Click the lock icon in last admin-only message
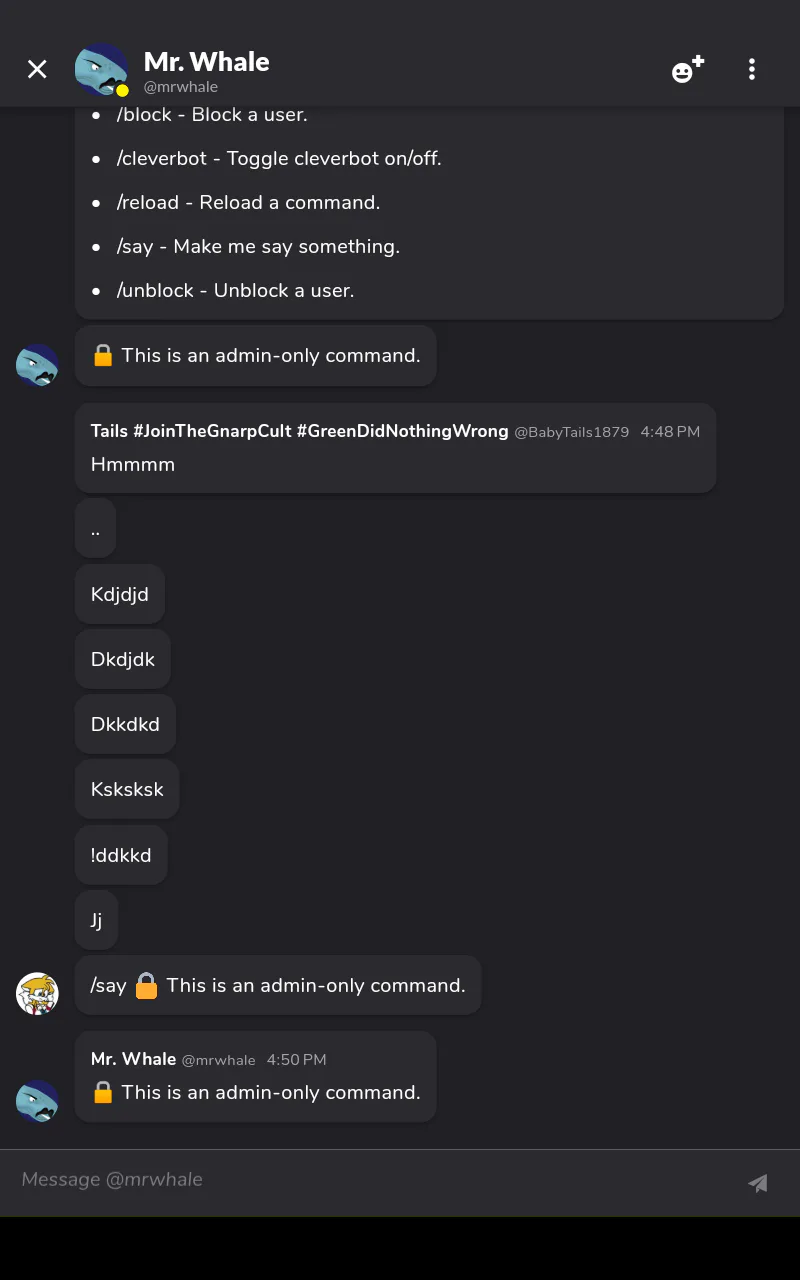 (103, 1093)
